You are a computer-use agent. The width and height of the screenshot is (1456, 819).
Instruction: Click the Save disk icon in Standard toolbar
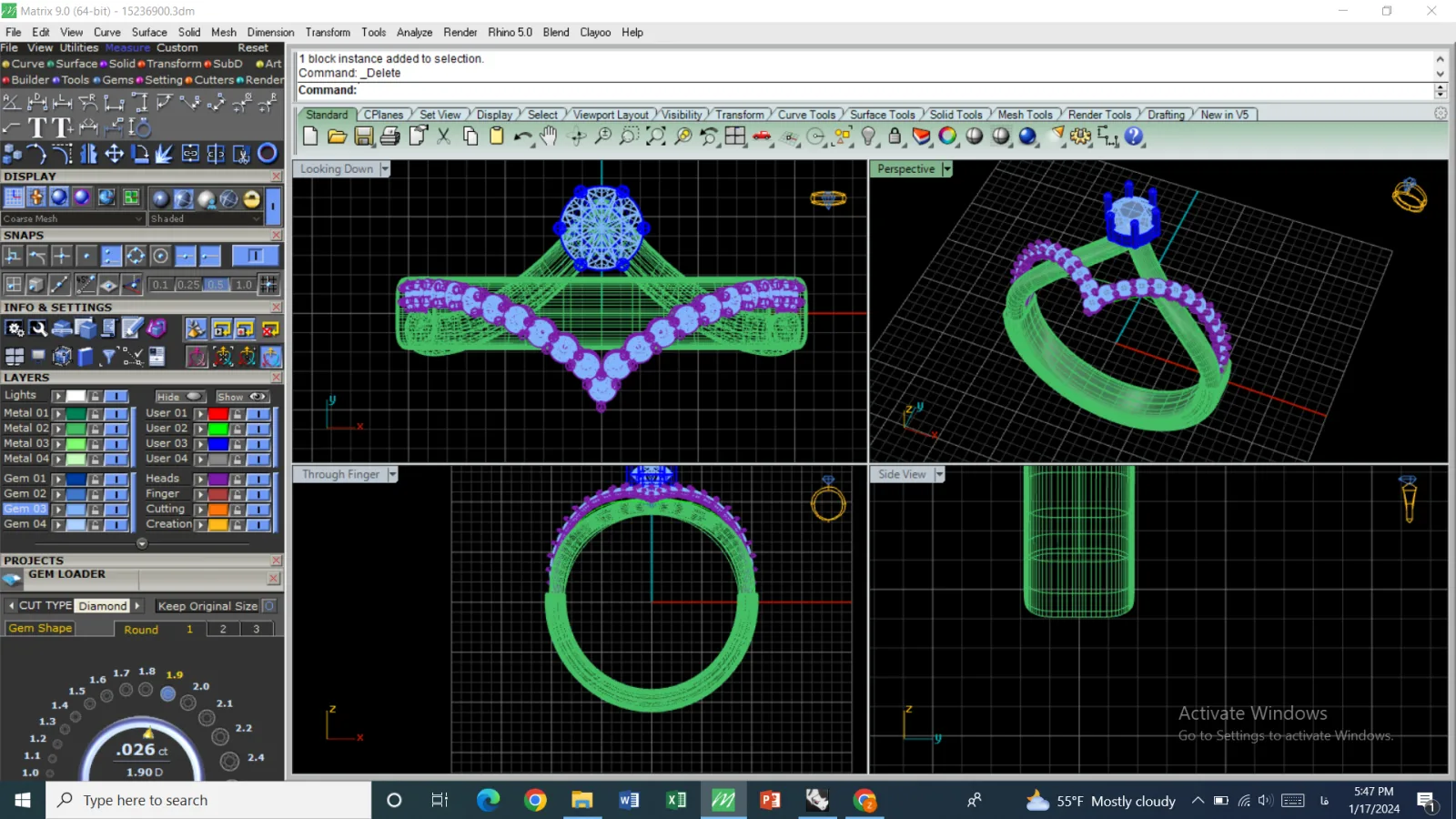[363, 136]
